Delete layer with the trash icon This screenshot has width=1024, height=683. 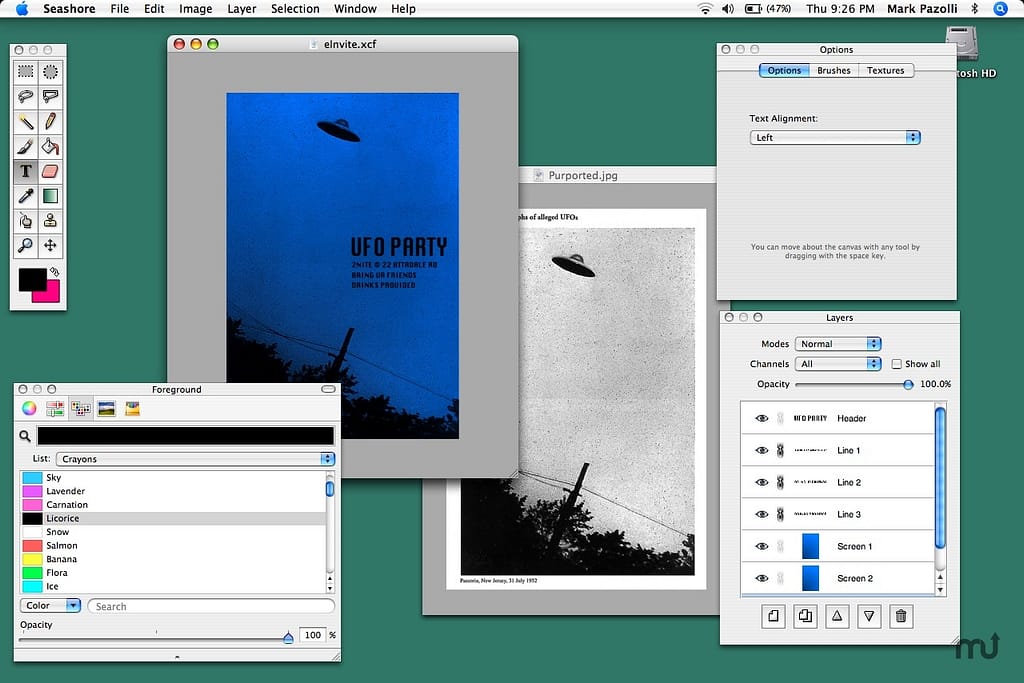pyautogui.click(x=901, y=617)
